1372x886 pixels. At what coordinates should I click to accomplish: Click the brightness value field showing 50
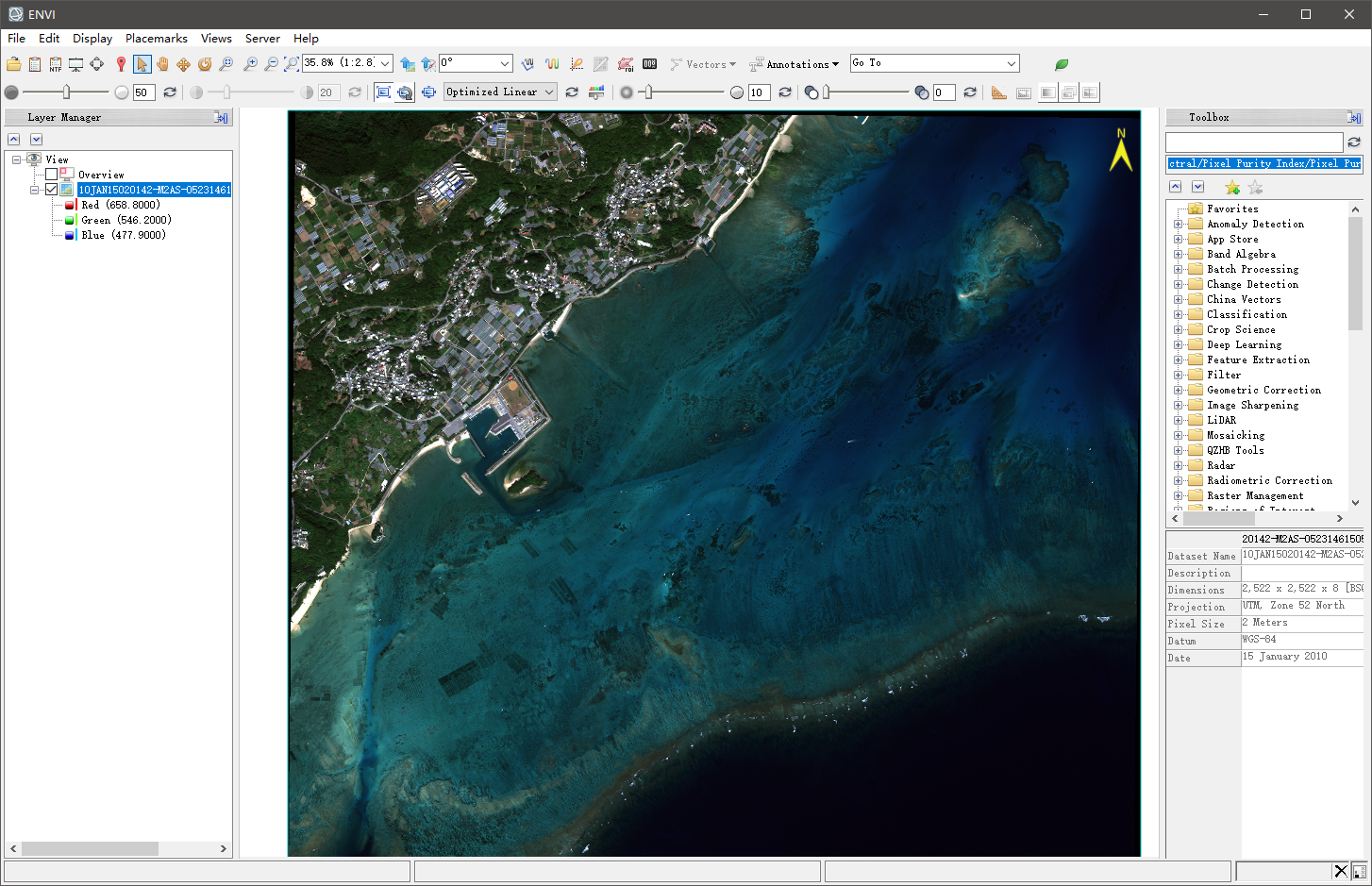[143, 92]
